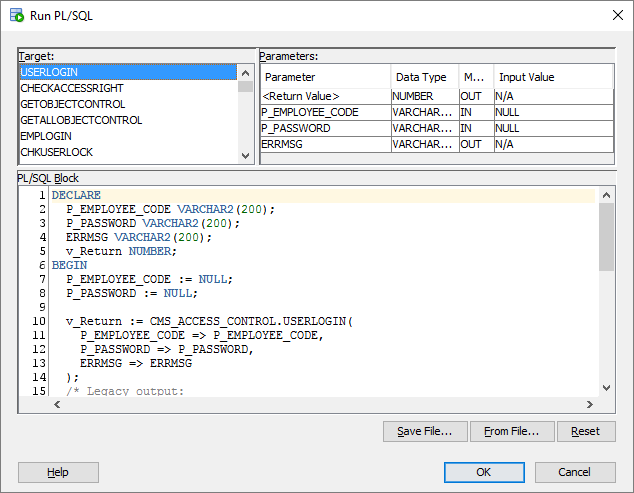
Task: Click the Legacy output comment line
Action: [125, 391]
